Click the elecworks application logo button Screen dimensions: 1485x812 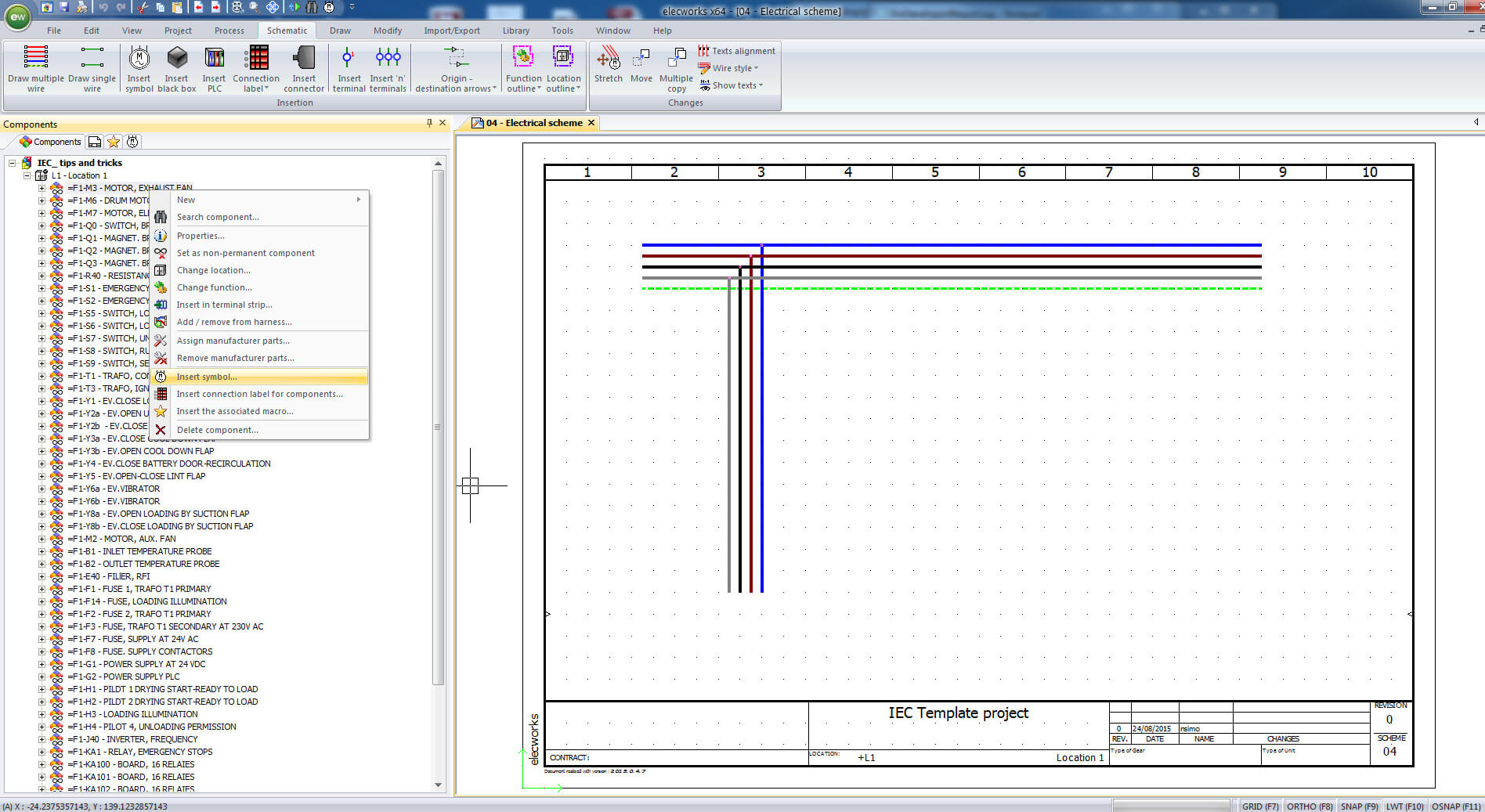(17, 16)
